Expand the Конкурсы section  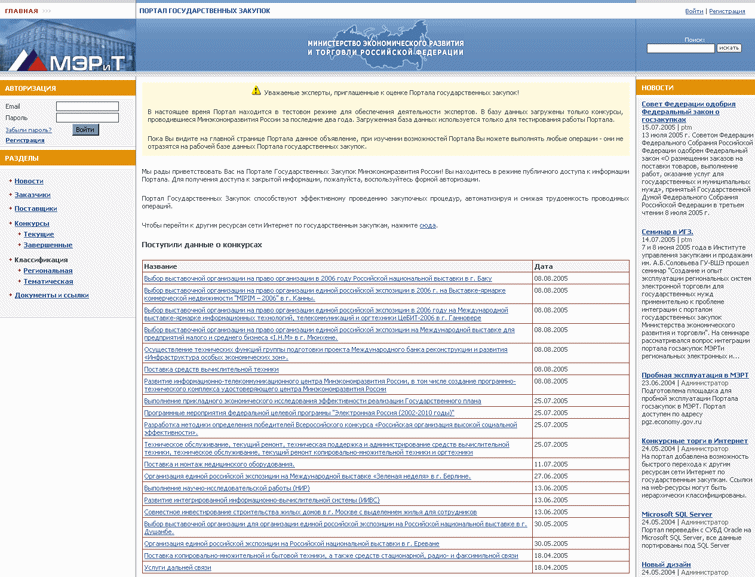pos(32,223)
